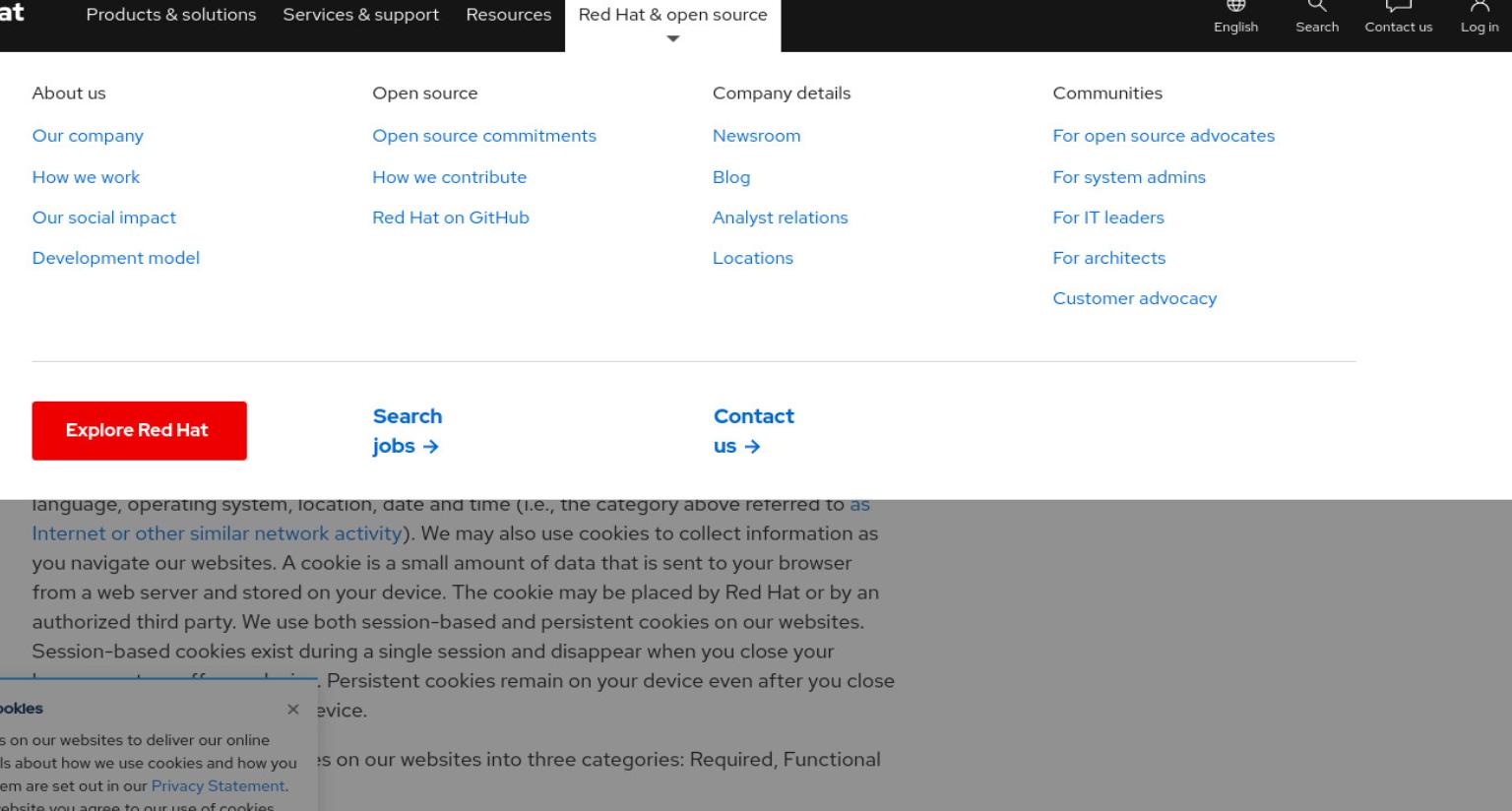
Task: Open Development model link
Action: pos(115,258)
